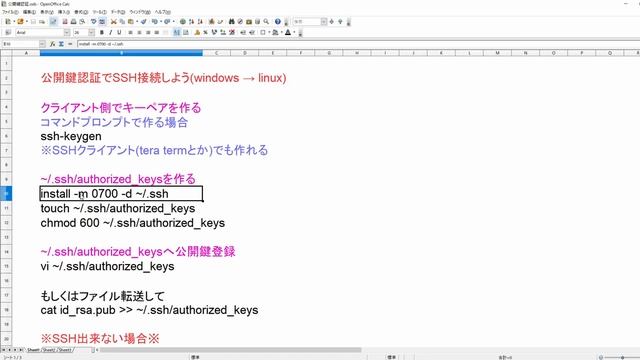Expand the Font Name dropdown showing Arial
This screenshot has width=640, height=360.
pyautogui.click(x=67, y=32)
